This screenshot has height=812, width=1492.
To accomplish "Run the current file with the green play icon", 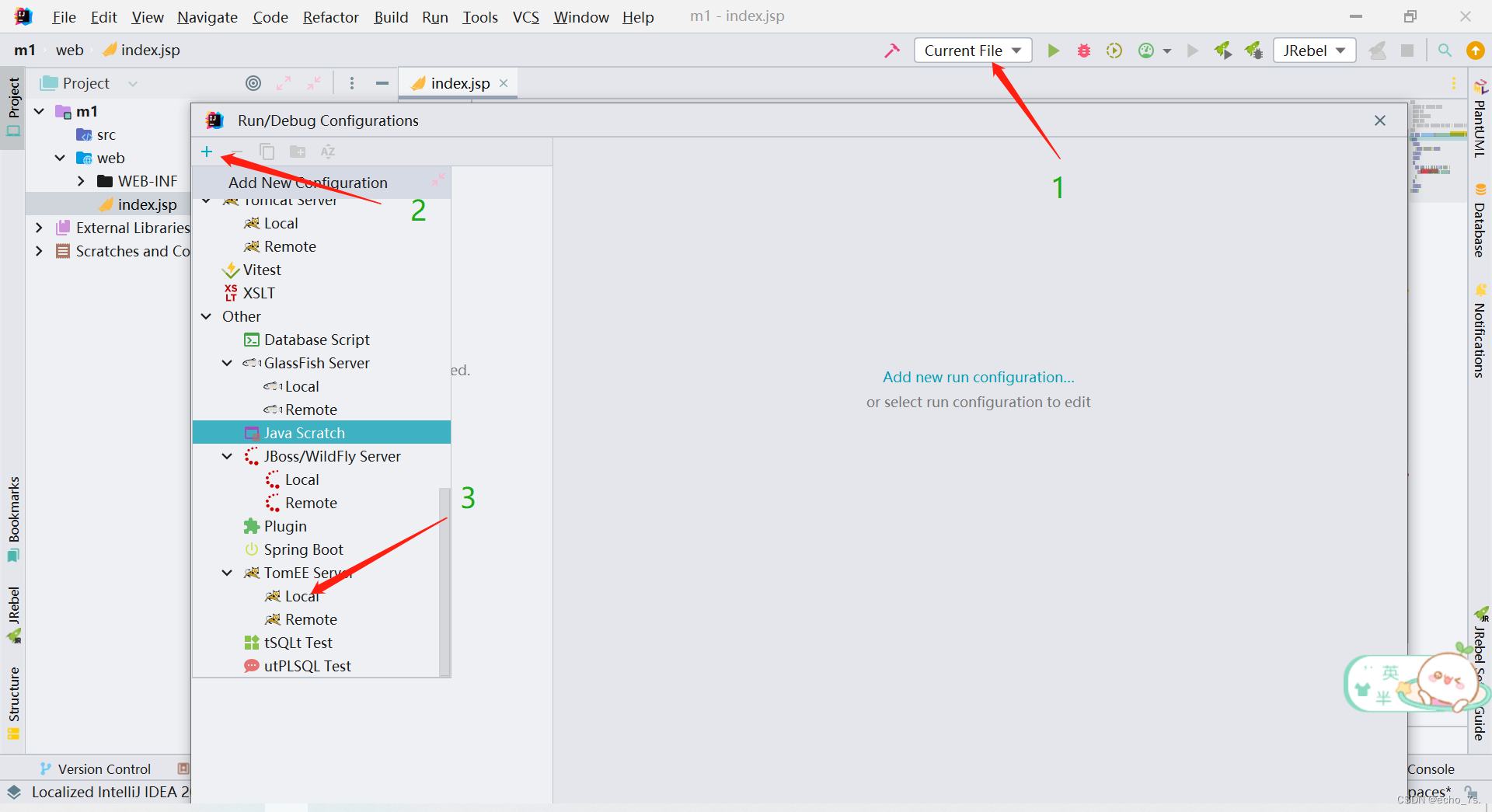I will (1053, 51).
